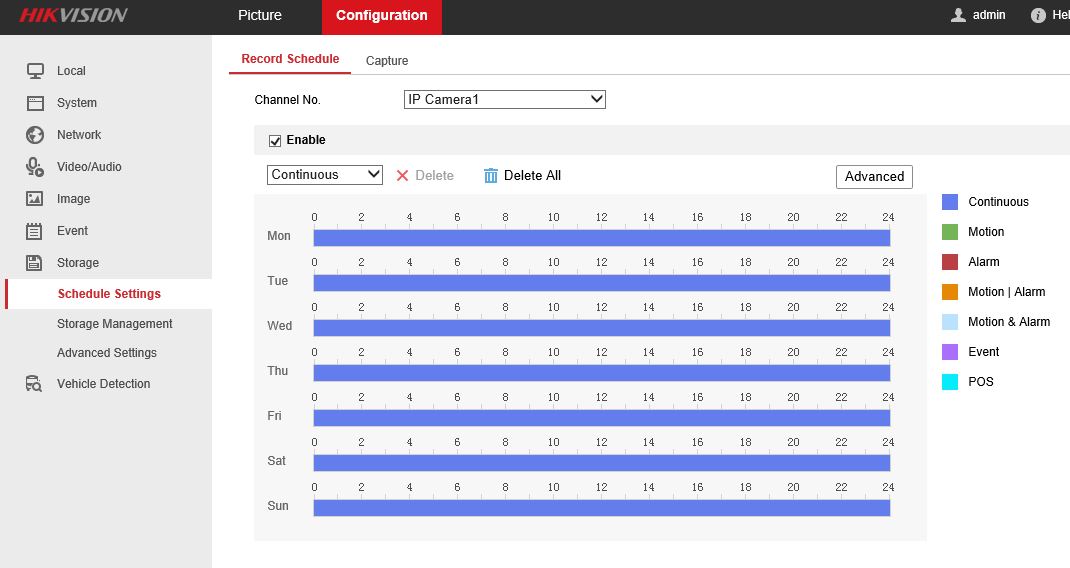
Task: Click the admin user icon
Action: [958, 15]
